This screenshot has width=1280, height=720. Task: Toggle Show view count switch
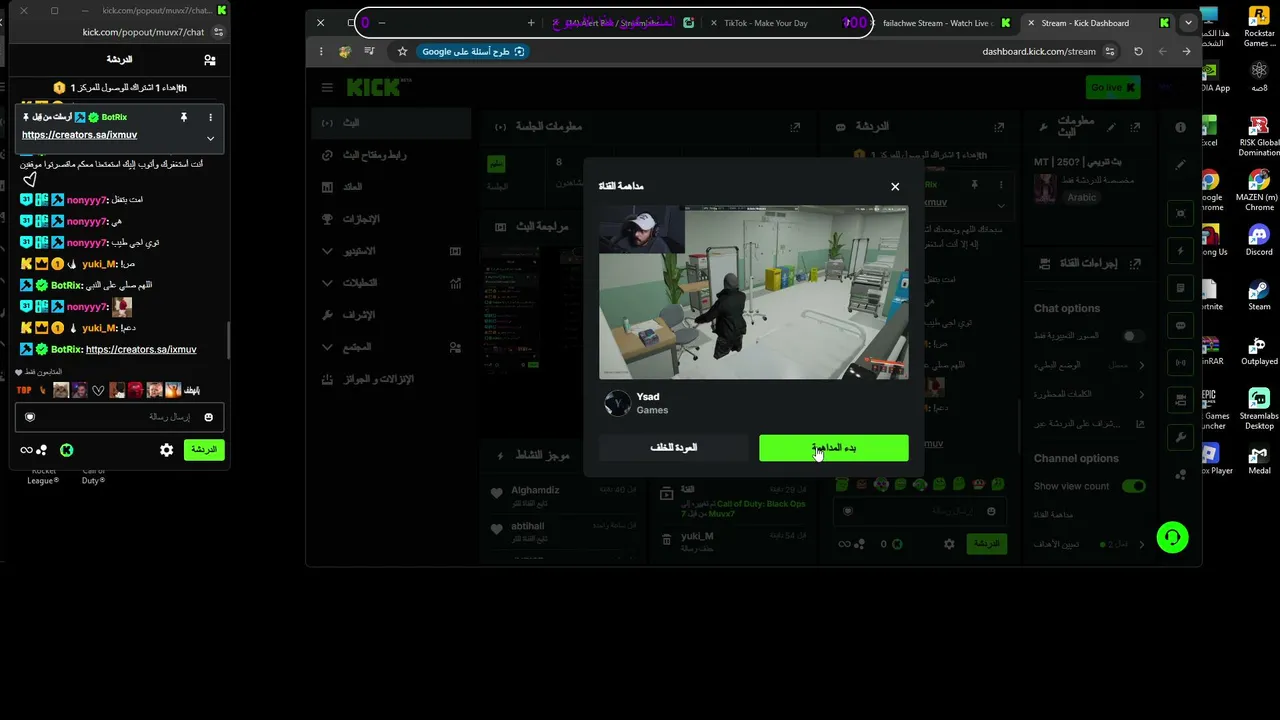pos(1134,486)
